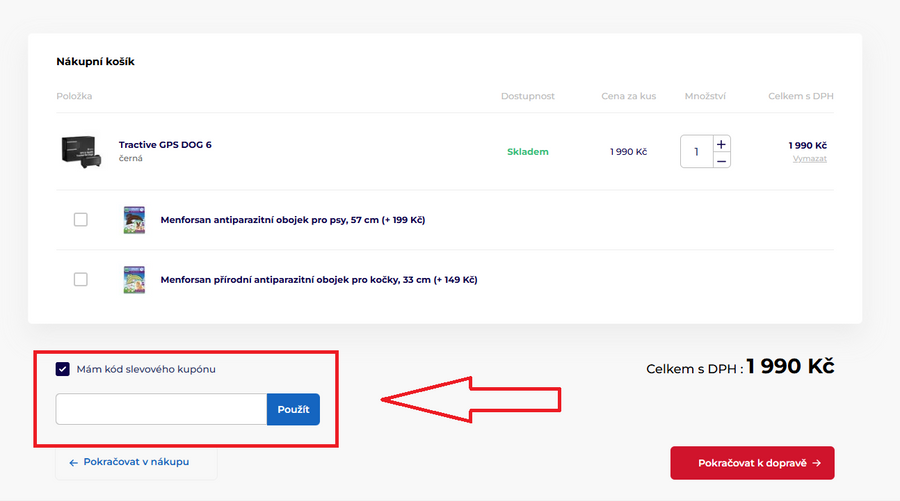Viewport: 900px width, 501px height.
Task: Click the Menforsan přírodní obojek pro kočky text
Action: (318, 280)
